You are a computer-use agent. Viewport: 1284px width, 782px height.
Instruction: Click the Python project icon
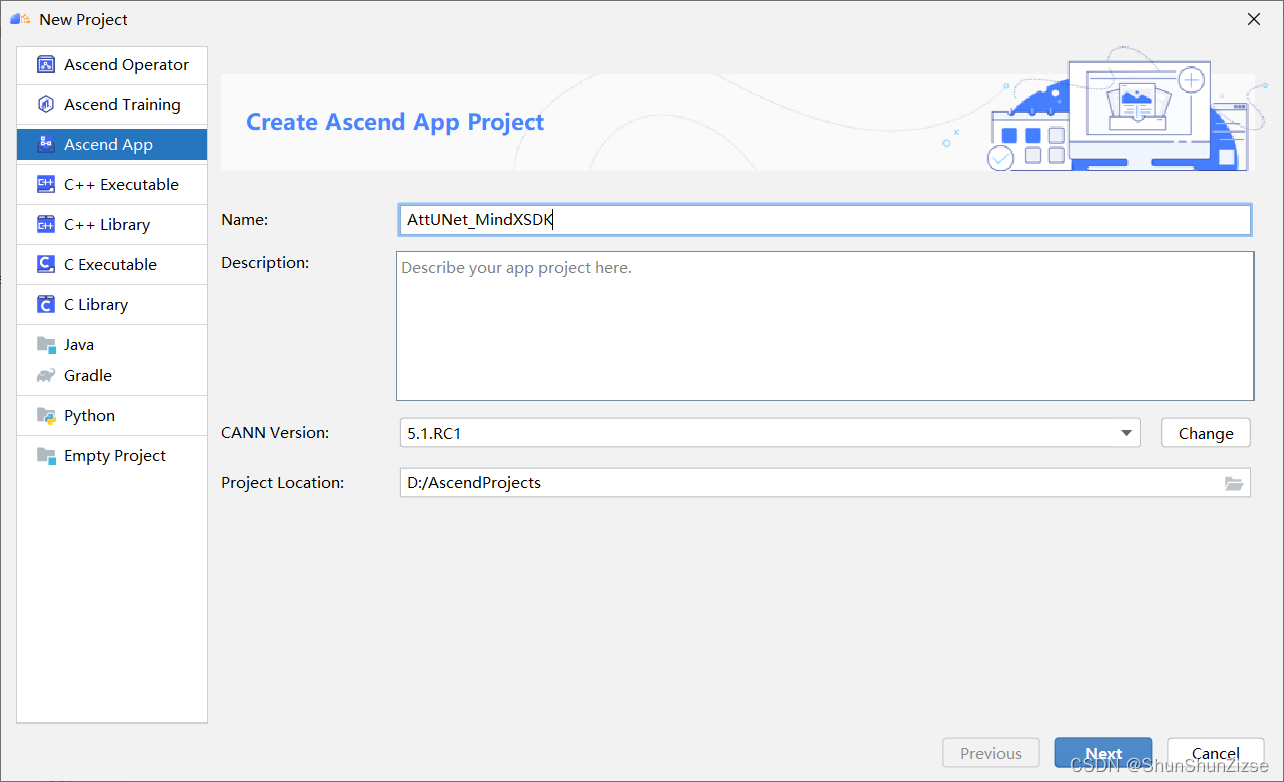click(45, 416)
